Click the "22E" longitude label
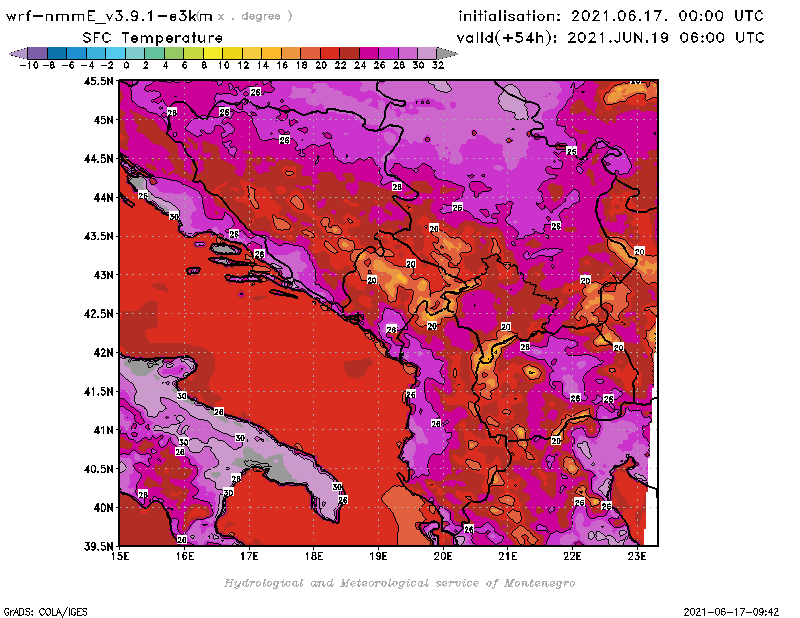This screenshot has height=618, width=800. (x=572, y=556)
